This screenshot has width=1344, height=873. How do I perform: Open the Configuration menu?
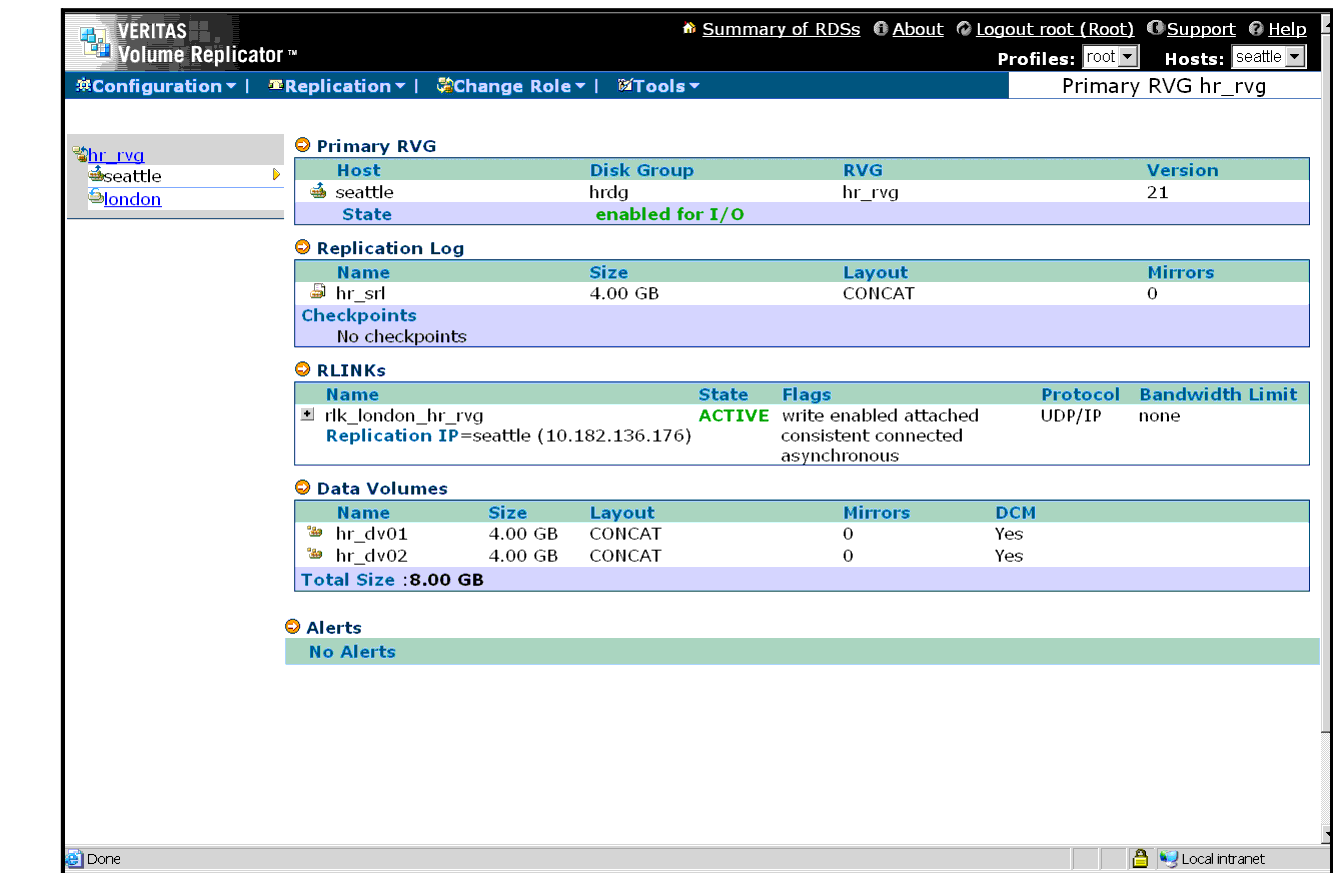pos(156,86)
